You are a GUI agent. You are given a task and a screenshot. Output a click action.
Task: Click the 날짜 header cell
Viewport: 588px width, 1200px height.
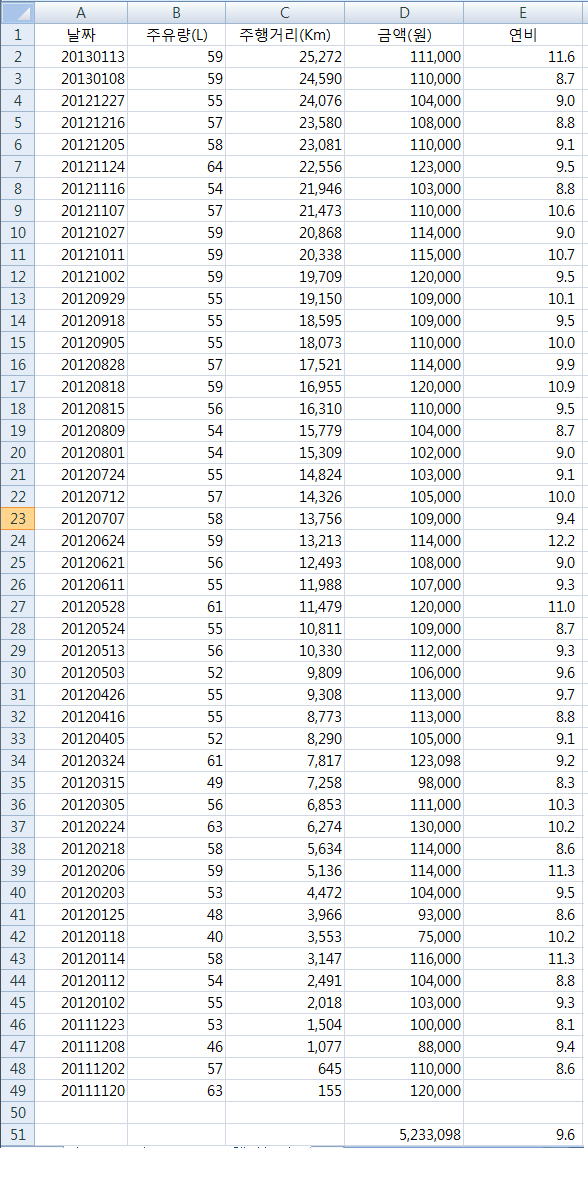81,35
